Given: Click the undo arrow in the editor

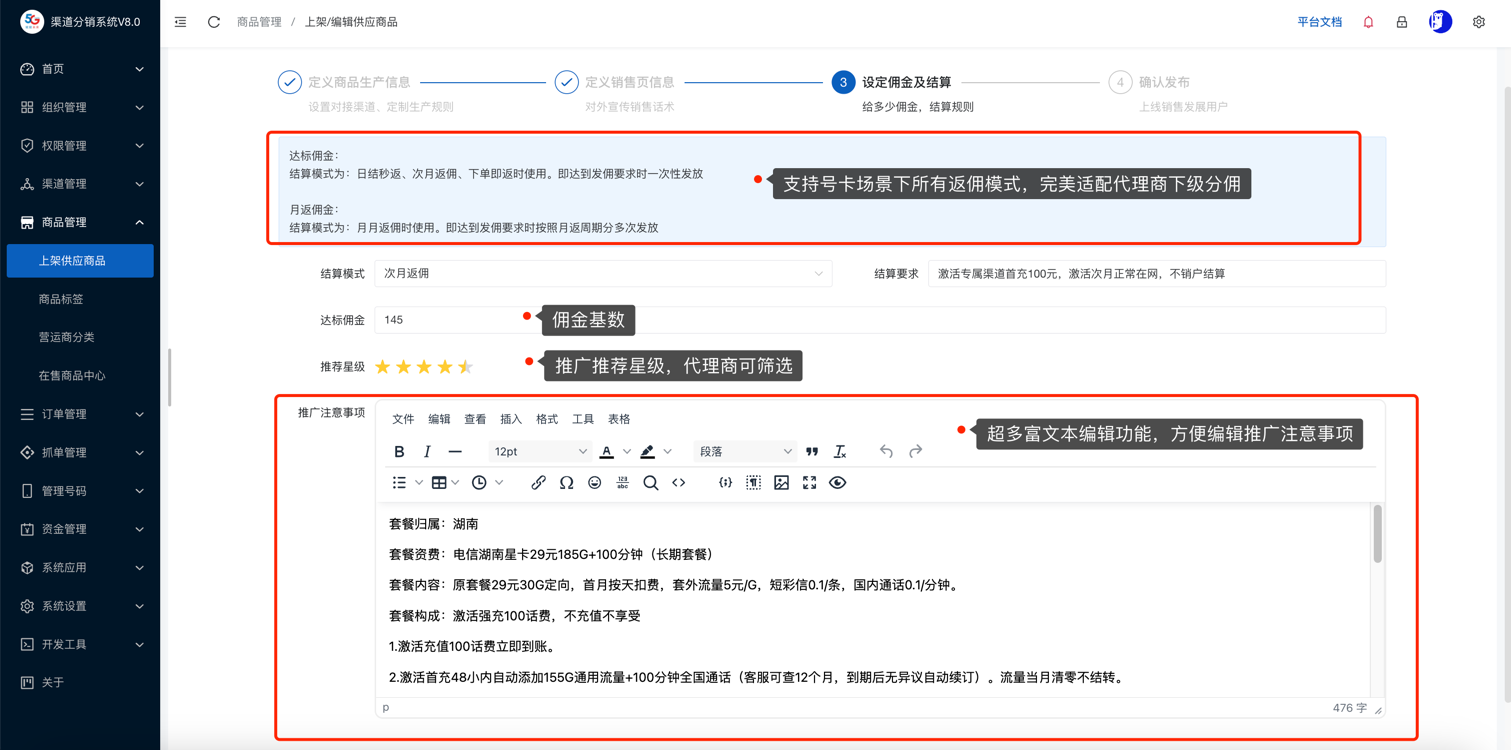Looking at the screenshot, I should tap(886, 452).
